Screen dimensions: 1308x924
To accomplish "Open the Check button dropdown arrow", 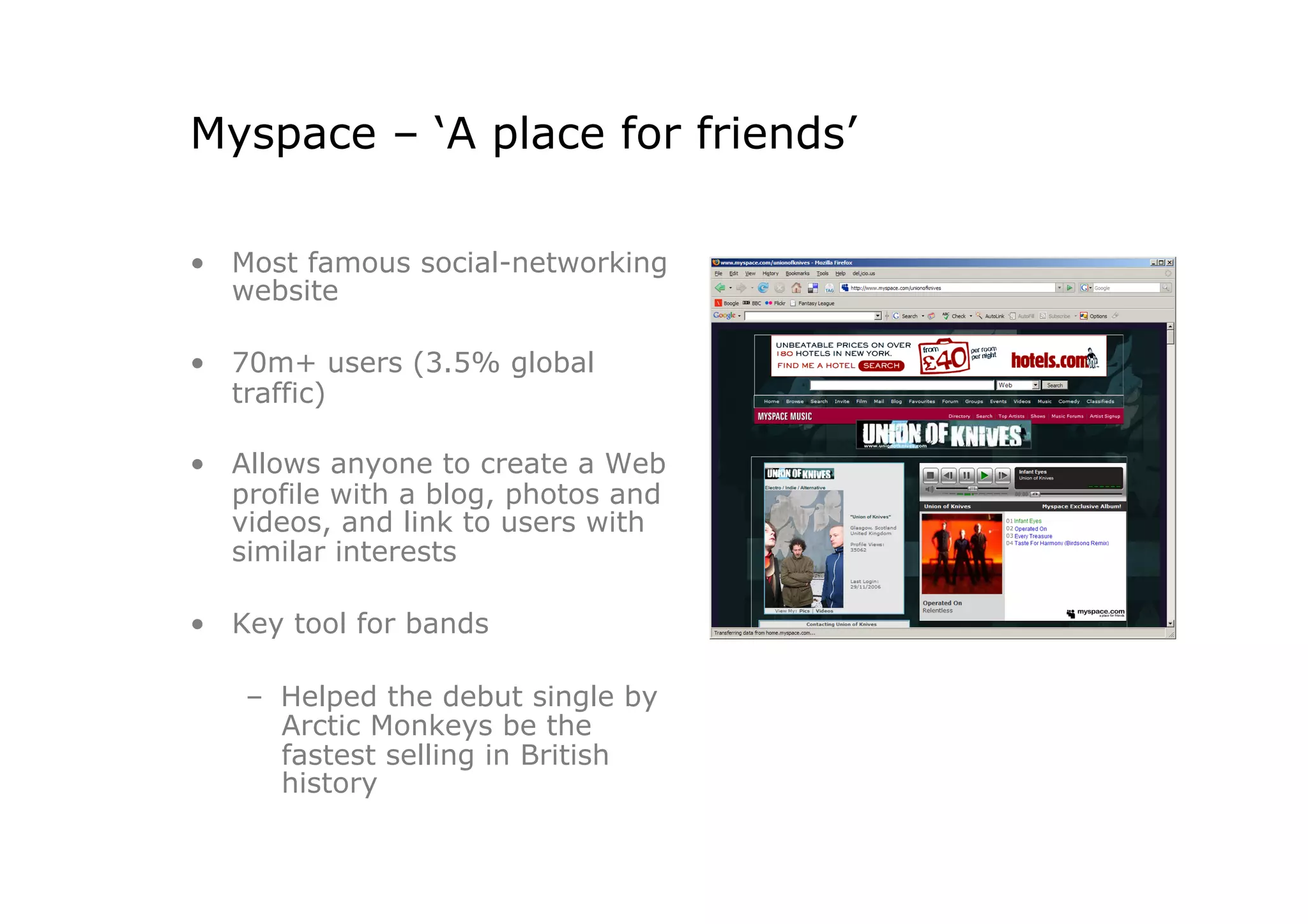I will click(971, 316).
